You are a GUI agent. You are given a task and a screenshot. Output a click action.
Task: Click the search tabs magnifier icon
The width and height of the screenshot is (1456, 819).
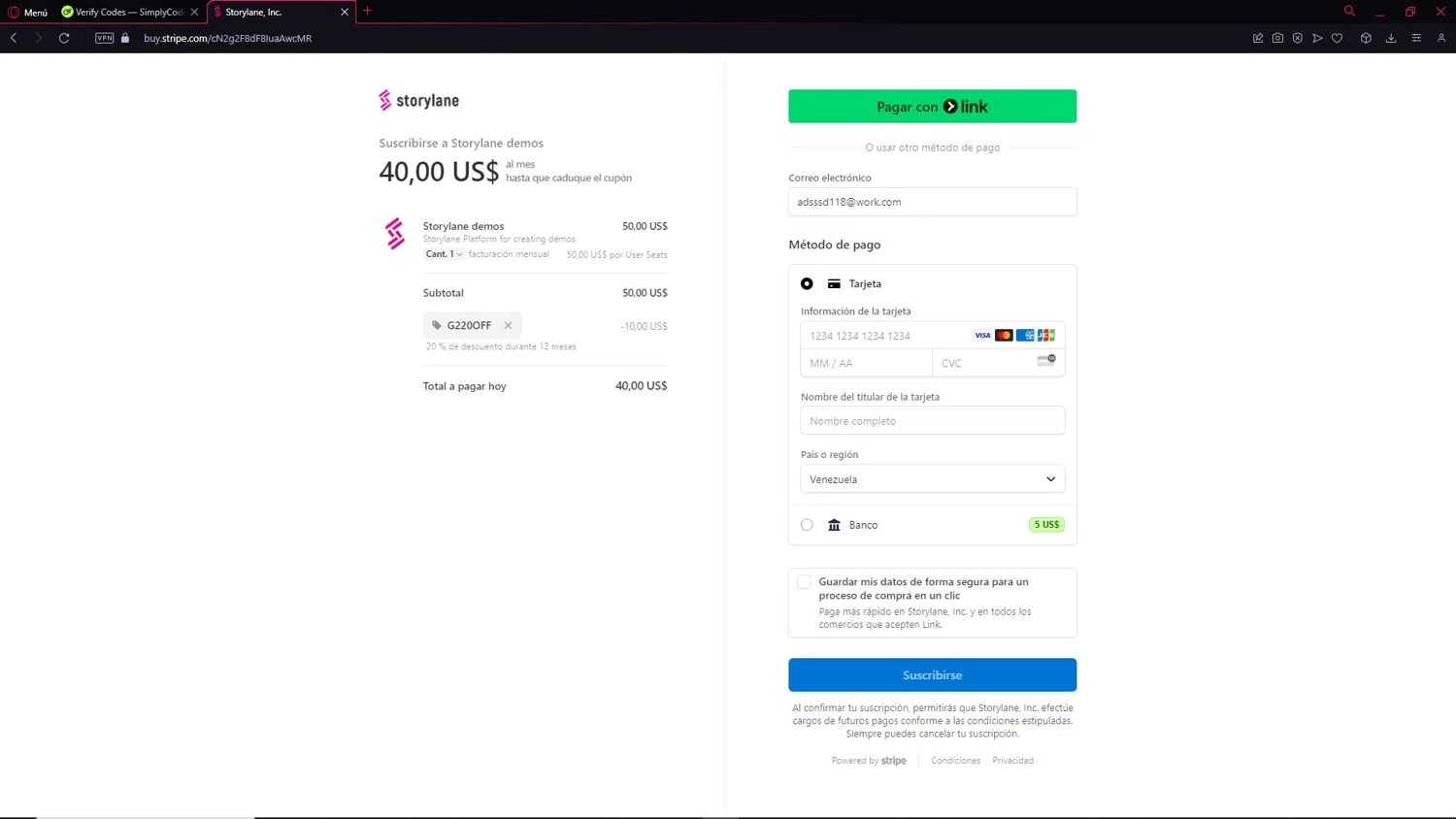pyautogui.click(x=1349, y=11)
